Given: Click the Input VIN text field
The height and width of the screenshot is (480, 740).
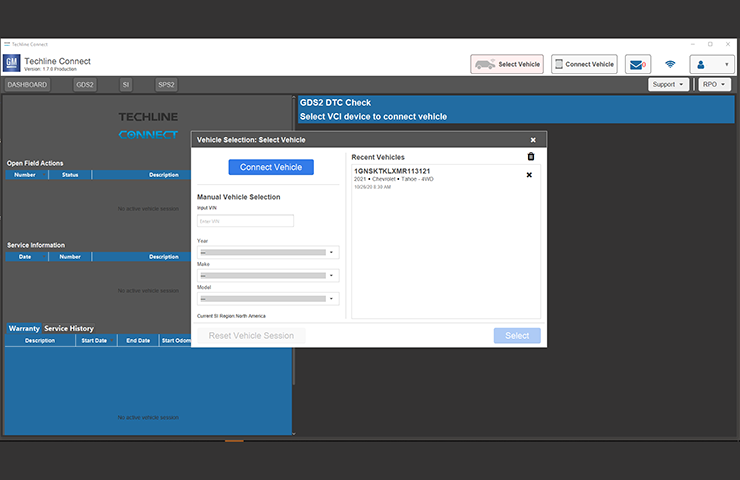Looking at the screenshot, I should coord(245,221).
